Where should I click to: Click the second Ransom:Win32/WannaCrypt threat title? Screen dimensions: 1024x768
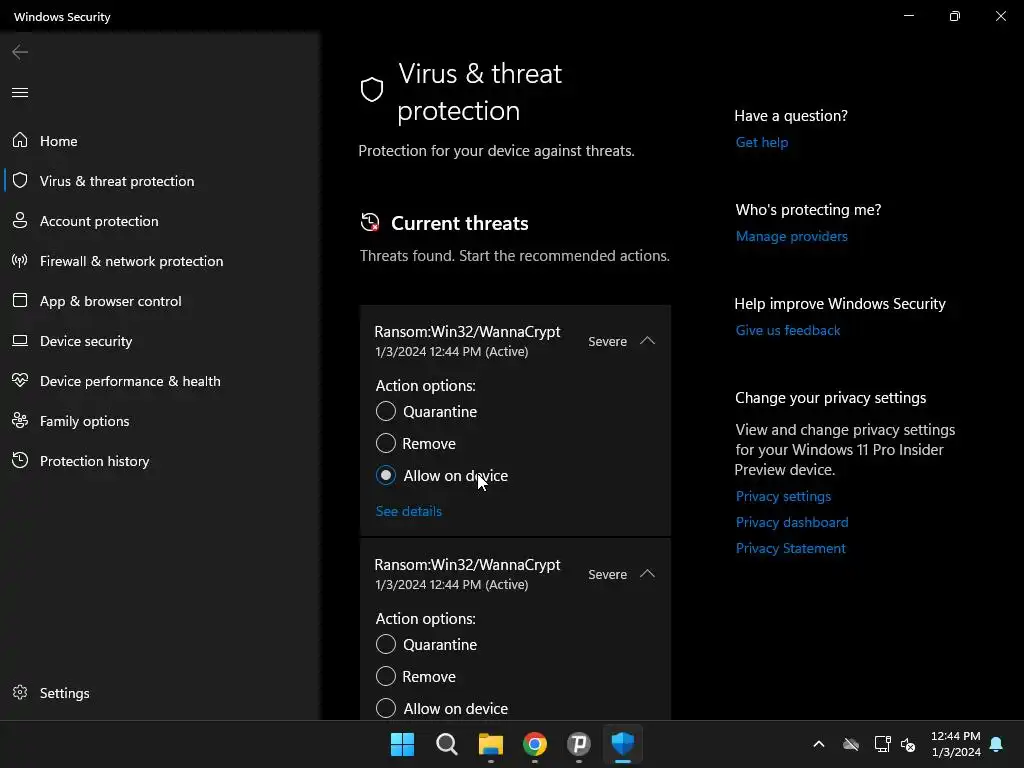[467, 565]
